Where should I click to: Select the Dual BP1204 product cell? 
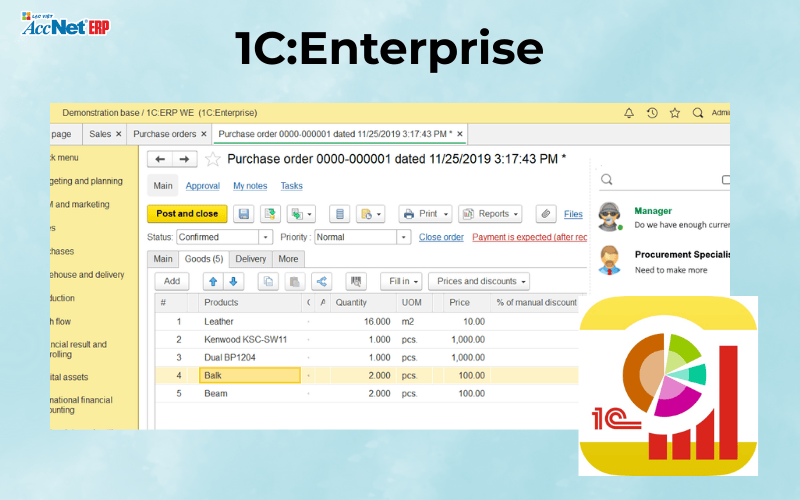[250, 357]
